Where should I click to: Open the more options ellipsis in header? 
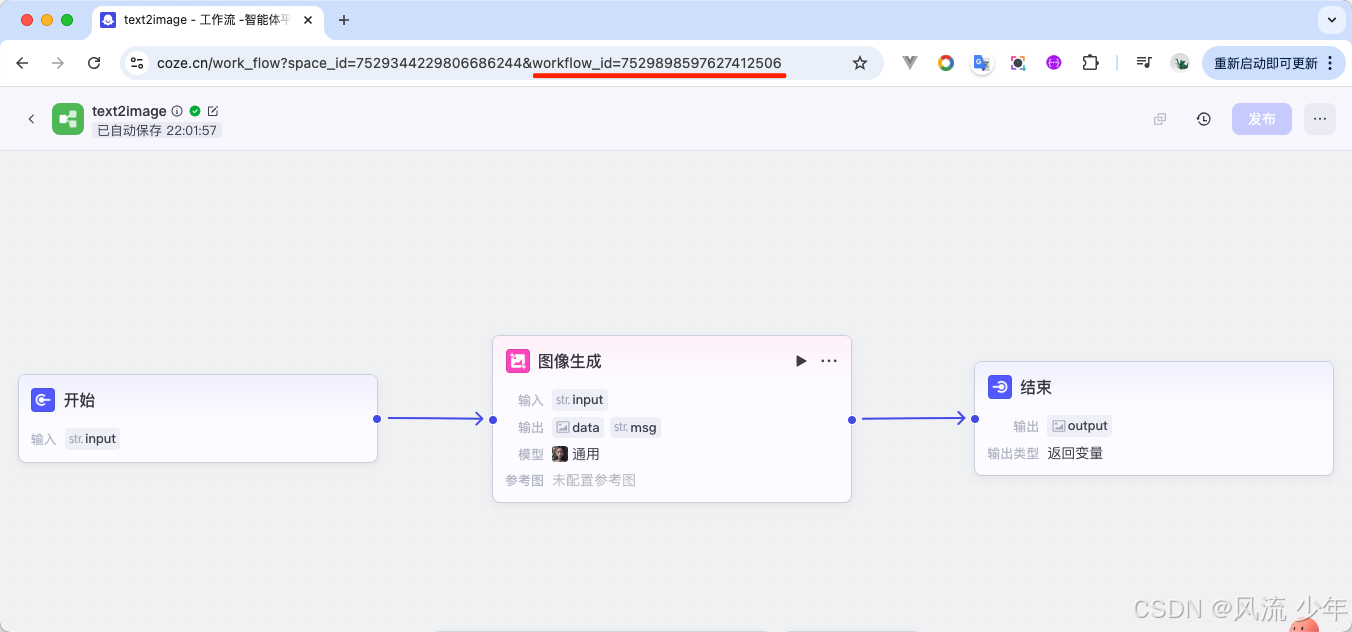(1320, 119)
